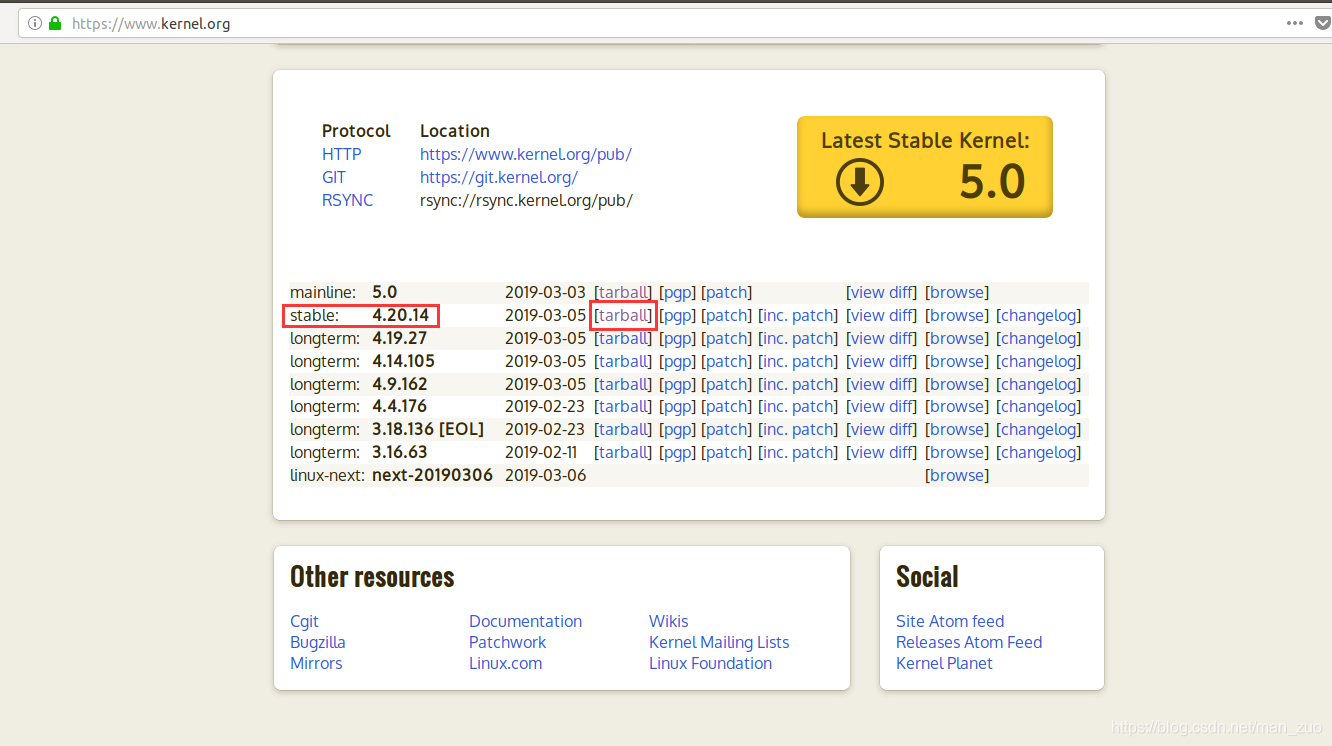This screenshot has height=746, width=1332.
Task: Open pgp link for longterm 4.9.162
Action: point(677,384)
